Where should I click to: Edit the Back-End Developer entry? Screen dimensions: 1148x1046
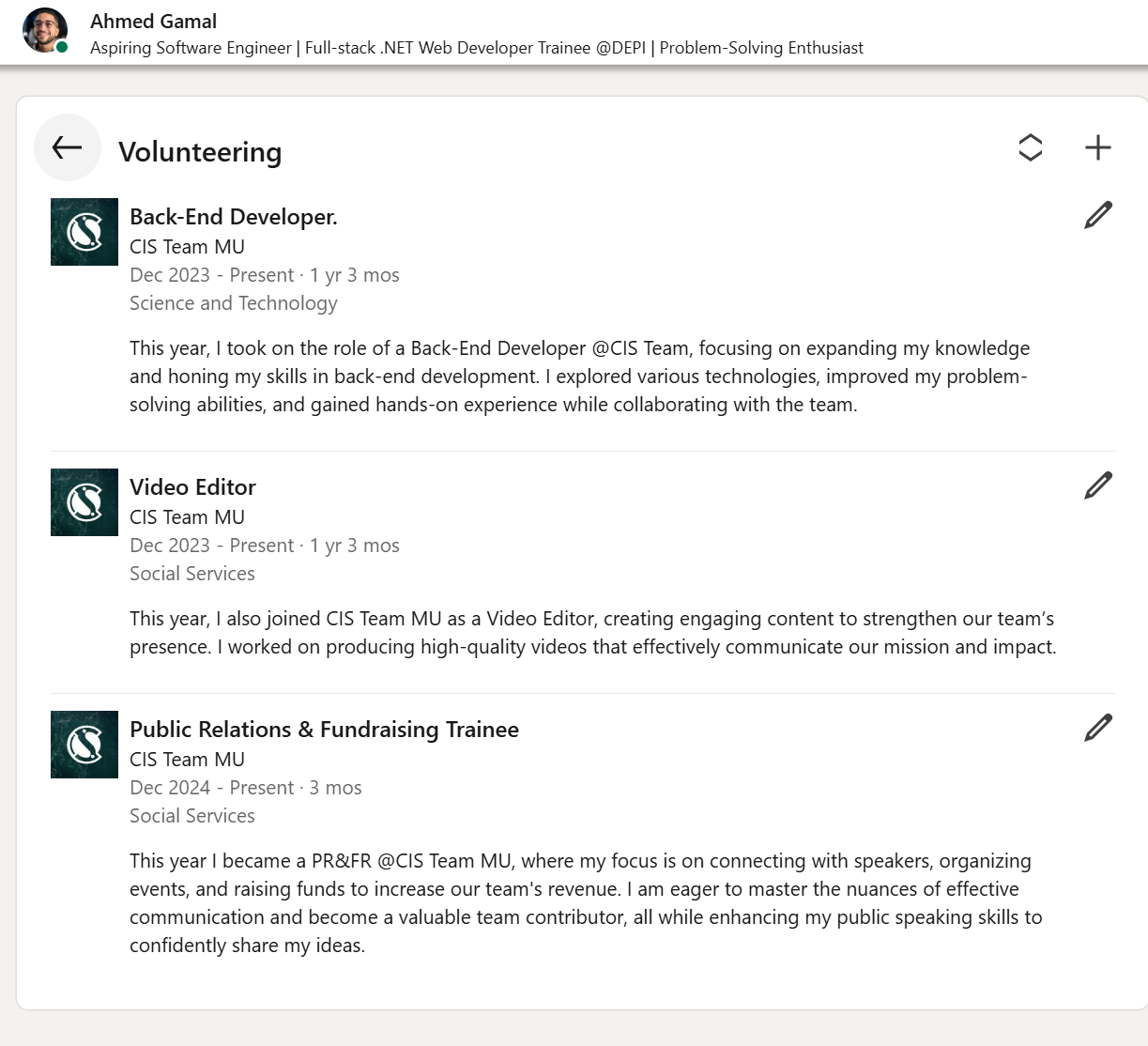1097,215
